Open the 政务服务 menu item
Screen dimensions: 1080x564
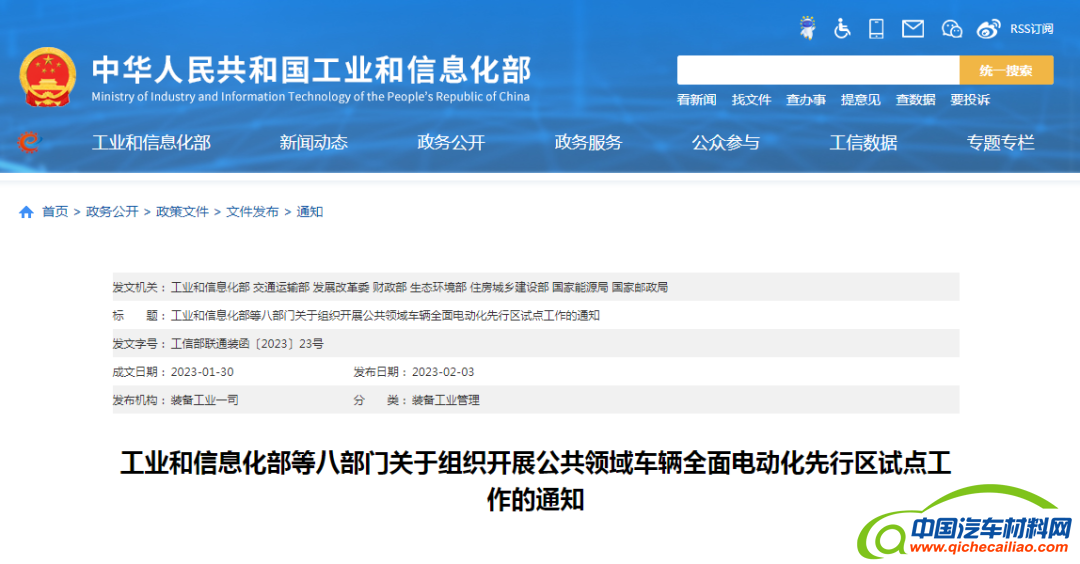[x=588, y=143]
